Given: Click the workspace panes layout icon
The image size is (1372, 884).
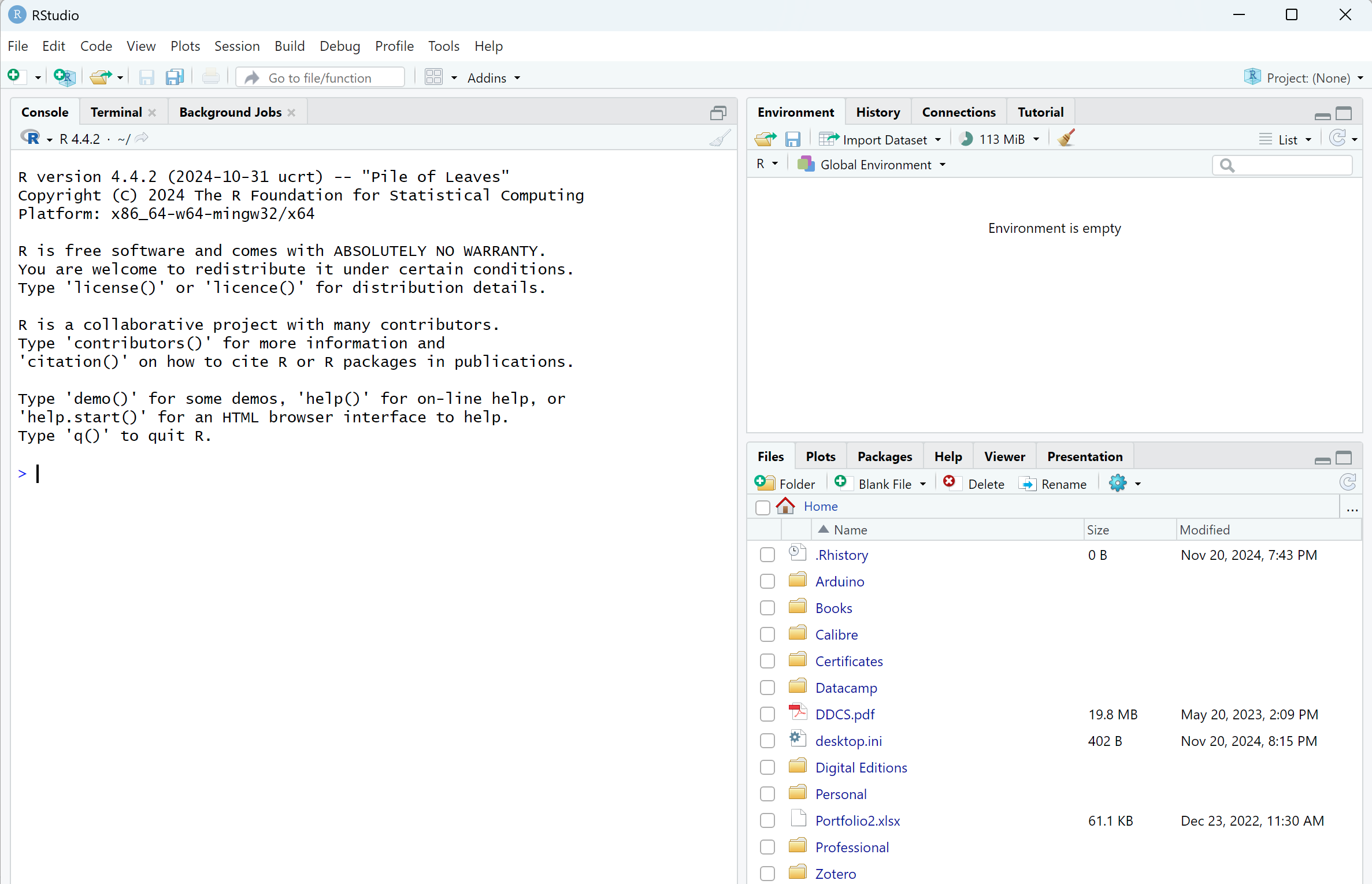Looking at the screenshot, I should [433, 77].
